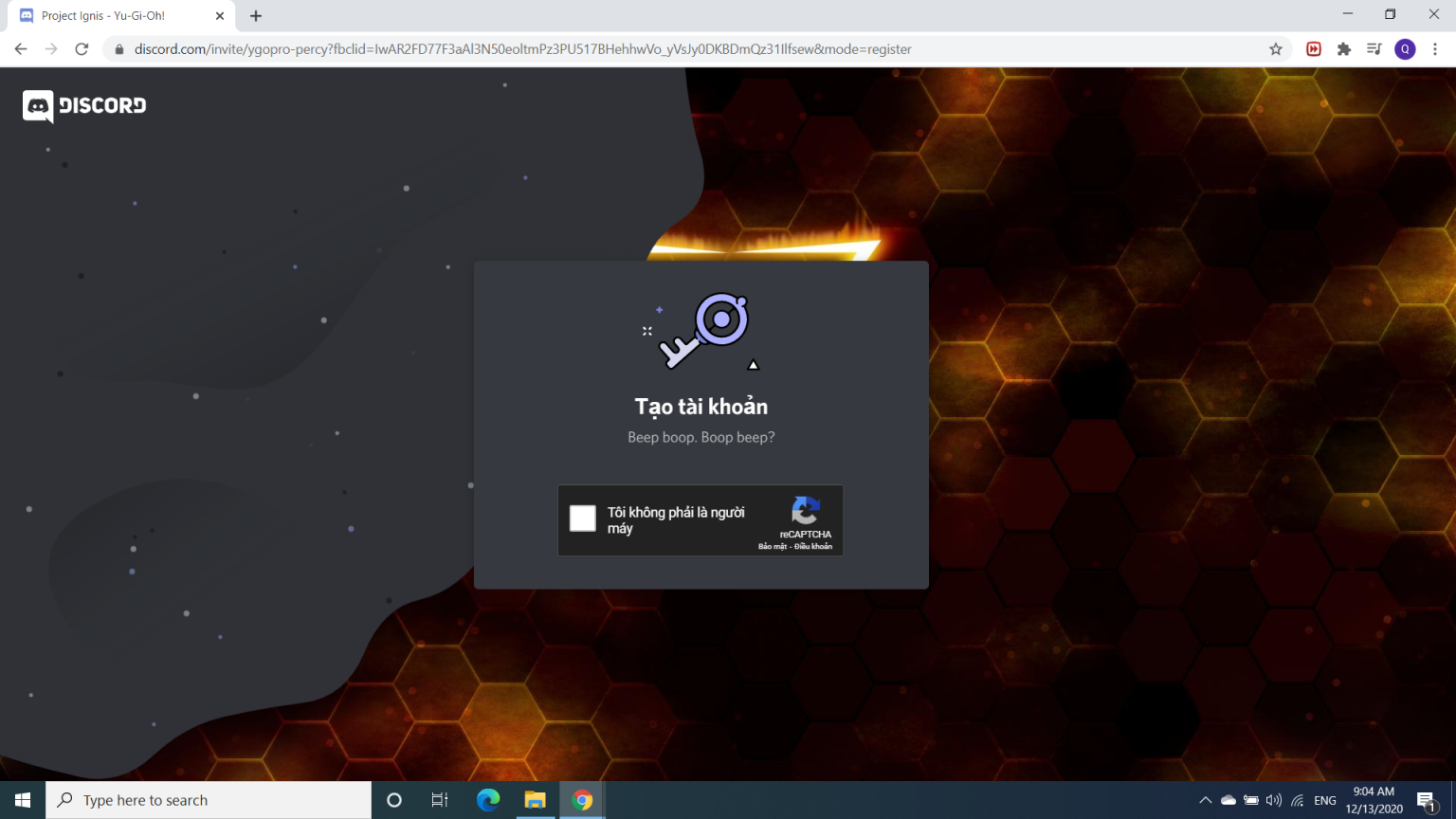Bookmark this page with the star icon

pos(1276,49)
